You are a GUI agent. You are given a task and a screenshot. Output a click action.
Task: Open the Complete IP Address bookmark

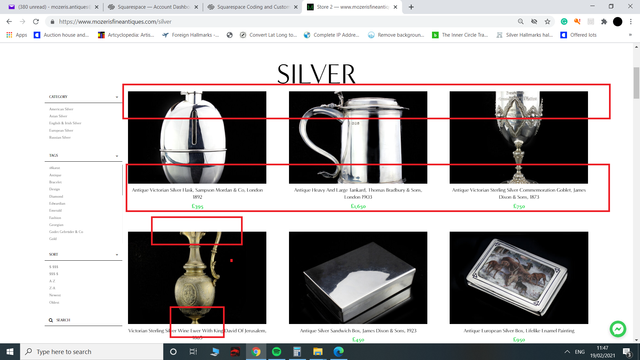coord(332,35)
